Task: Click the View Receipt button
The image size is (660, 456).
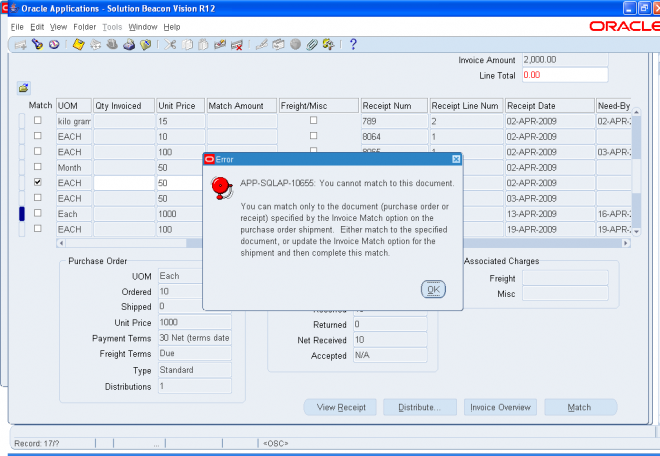Action: pos(341,407)
